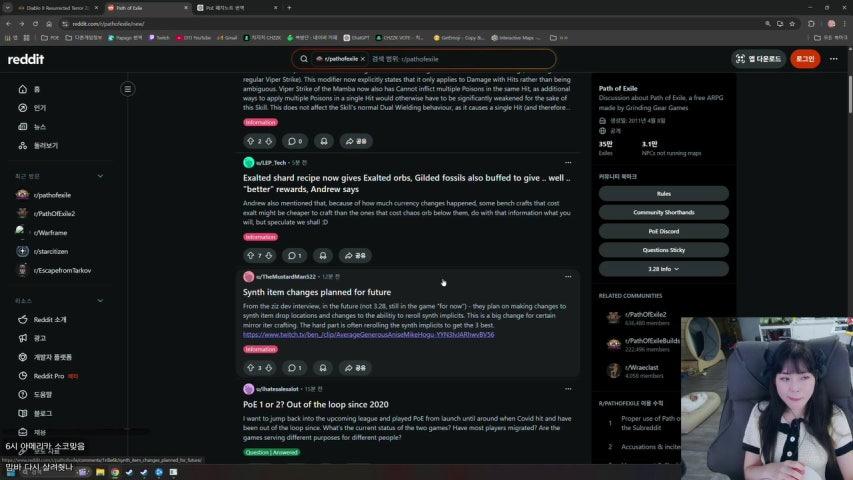
Task: Switch to the third PoE browser tab
Action: pos(237,8)
